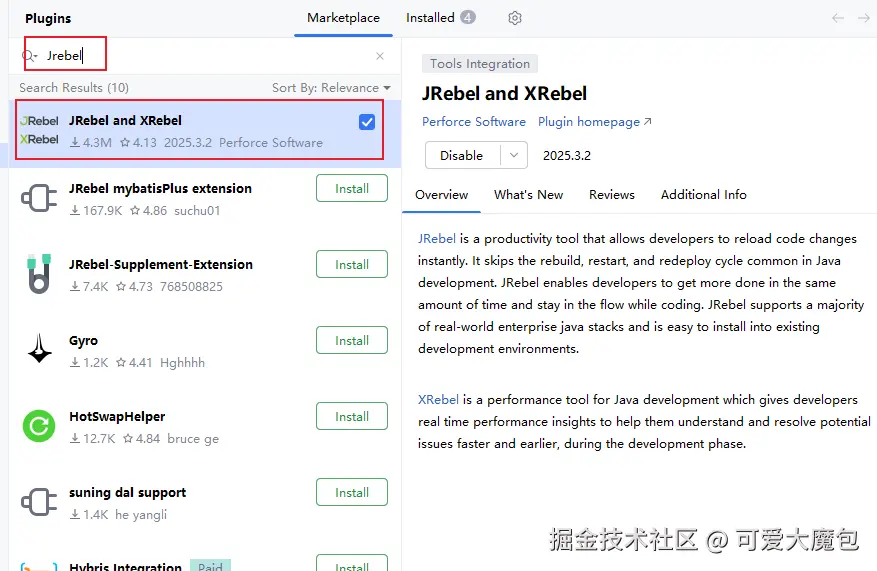Click the JRebel and XRebel logo icon
Viewport: 877px width, 571px height.
[x=39, y=130]
